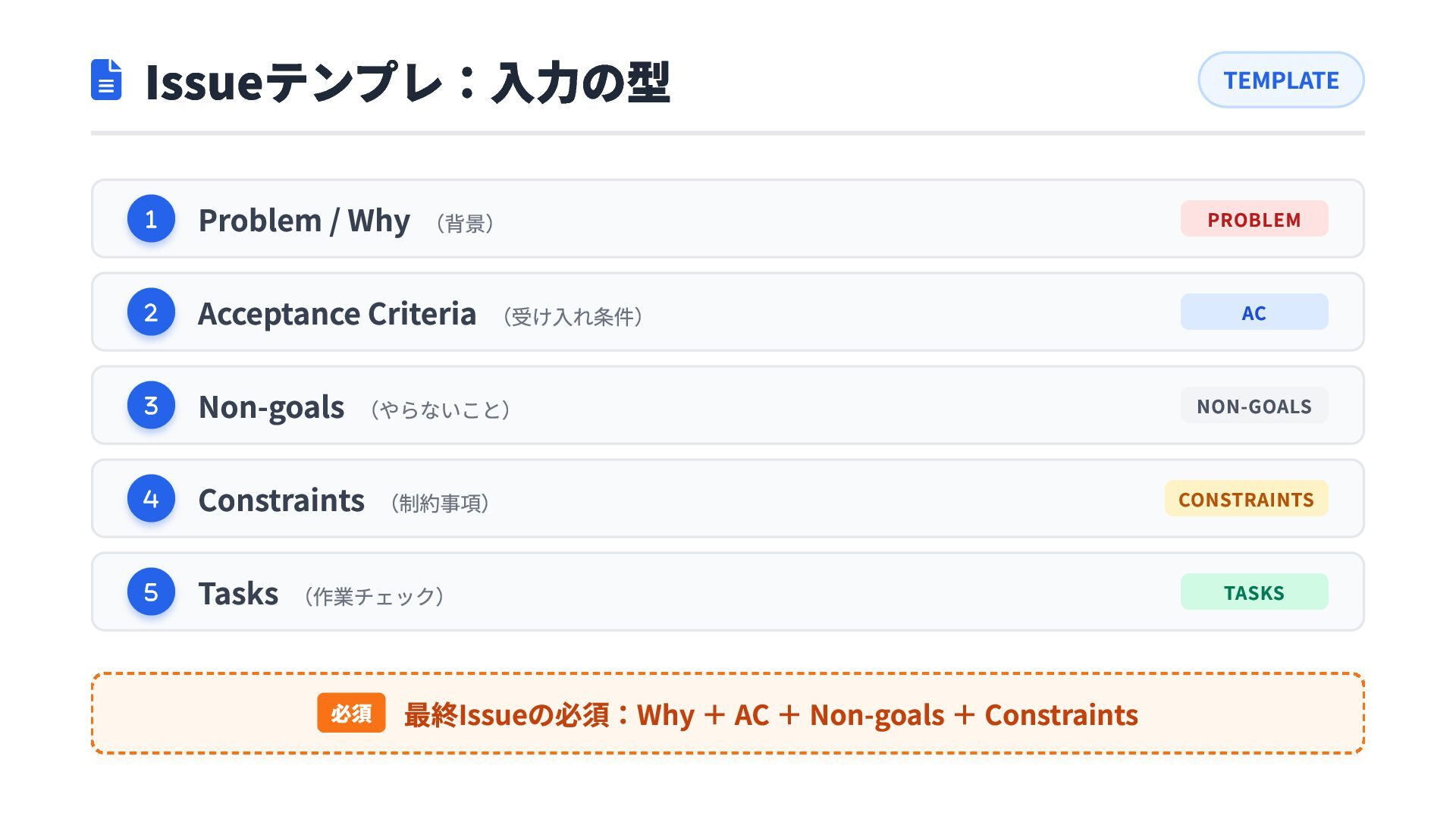1456x819 pixels.
Task: Click the Non-goals heading text
Action: (271, 407)
